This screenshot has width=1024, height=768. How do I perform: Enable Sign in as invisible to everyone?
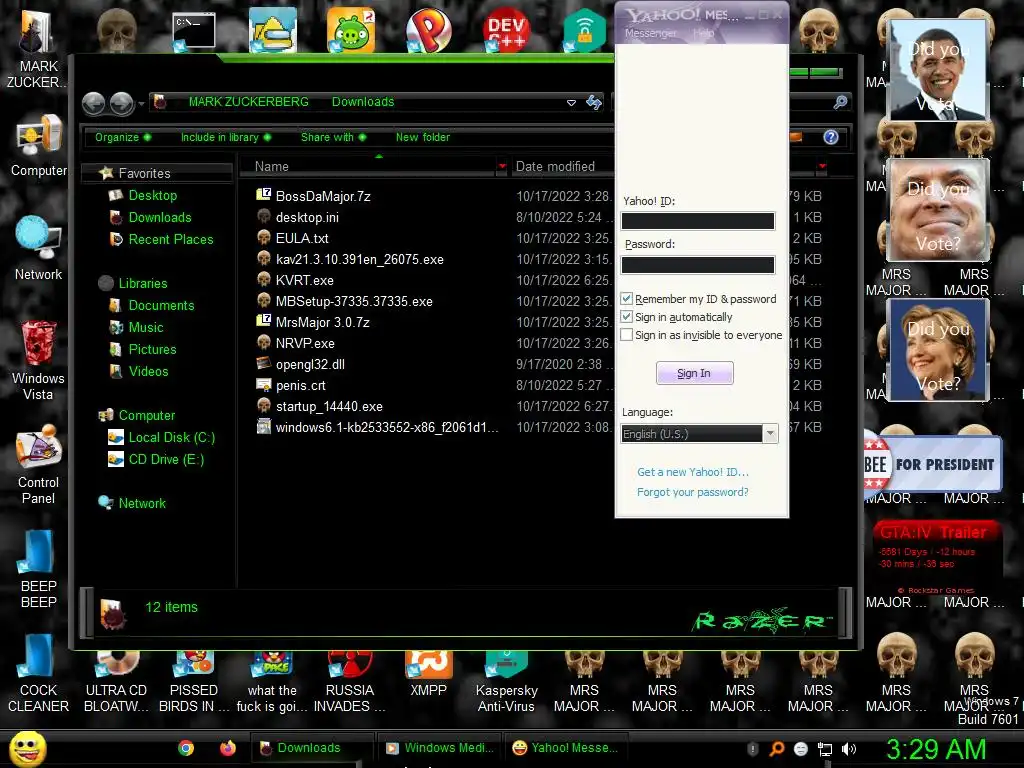coord(626,334)
